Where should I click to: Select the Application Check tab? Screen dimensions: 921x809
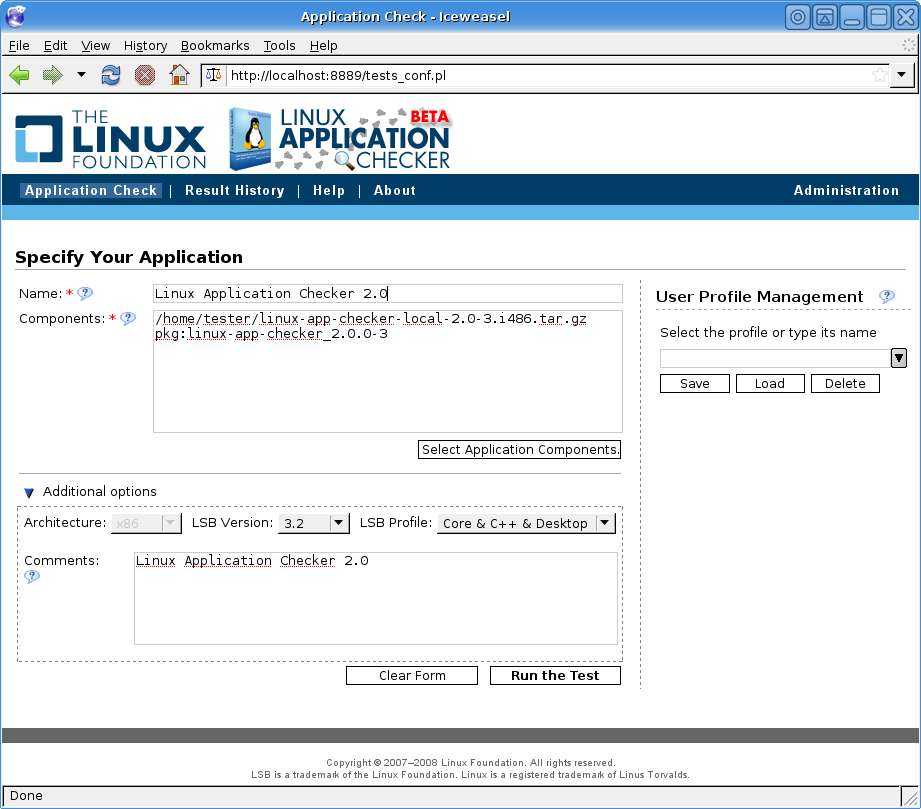(x=90, y=190)
